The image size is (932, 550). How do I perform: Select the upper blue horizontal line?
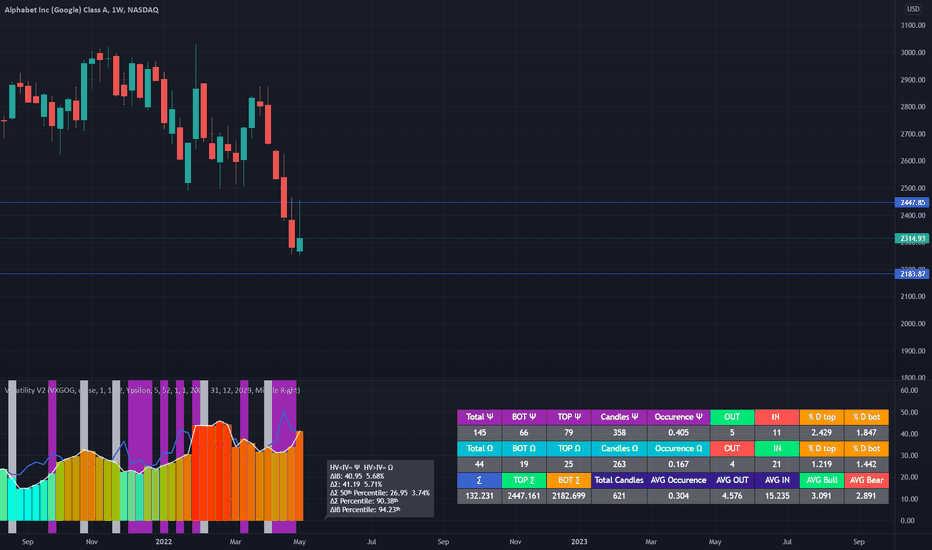(x=447, y=203)
